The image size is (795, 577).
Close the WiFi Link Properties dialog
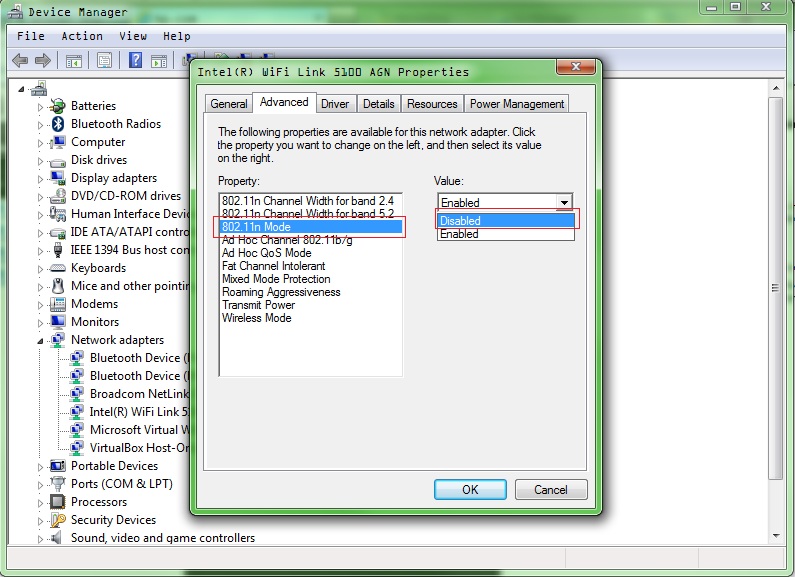click(x=575, y=66)
